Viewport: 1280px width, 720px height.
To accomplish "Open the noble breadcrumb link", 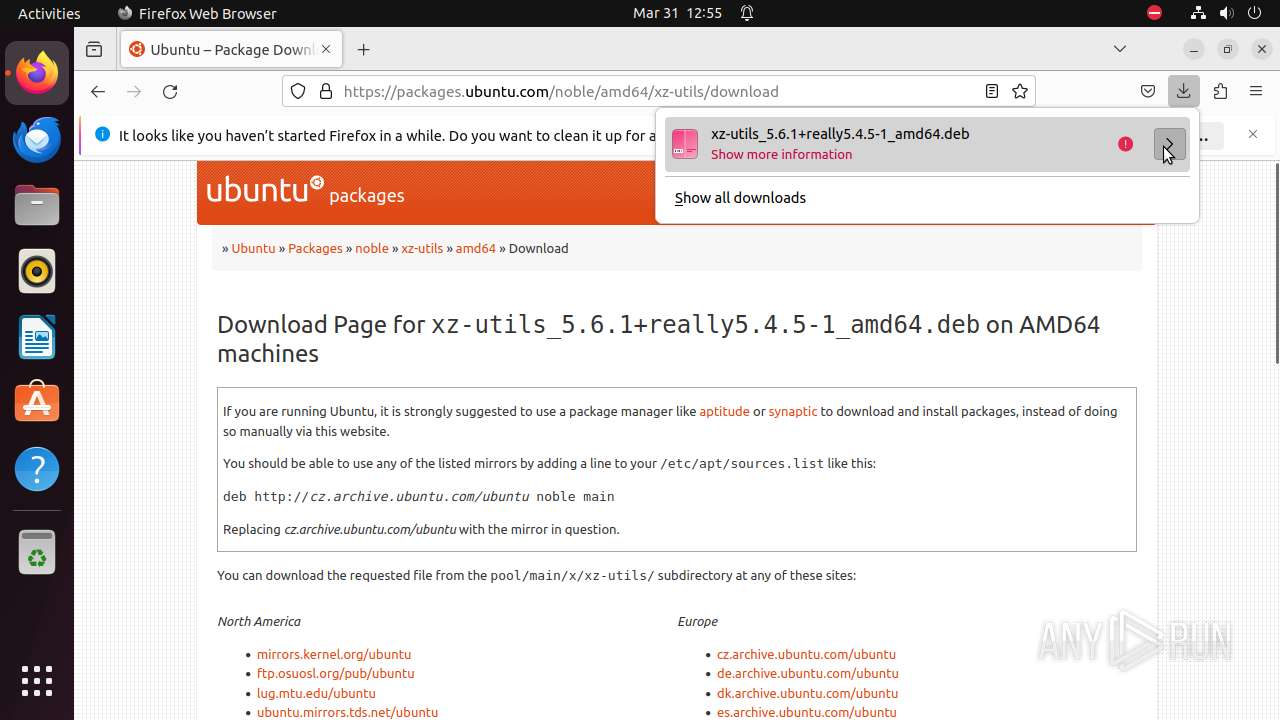I will coord(372,248).
